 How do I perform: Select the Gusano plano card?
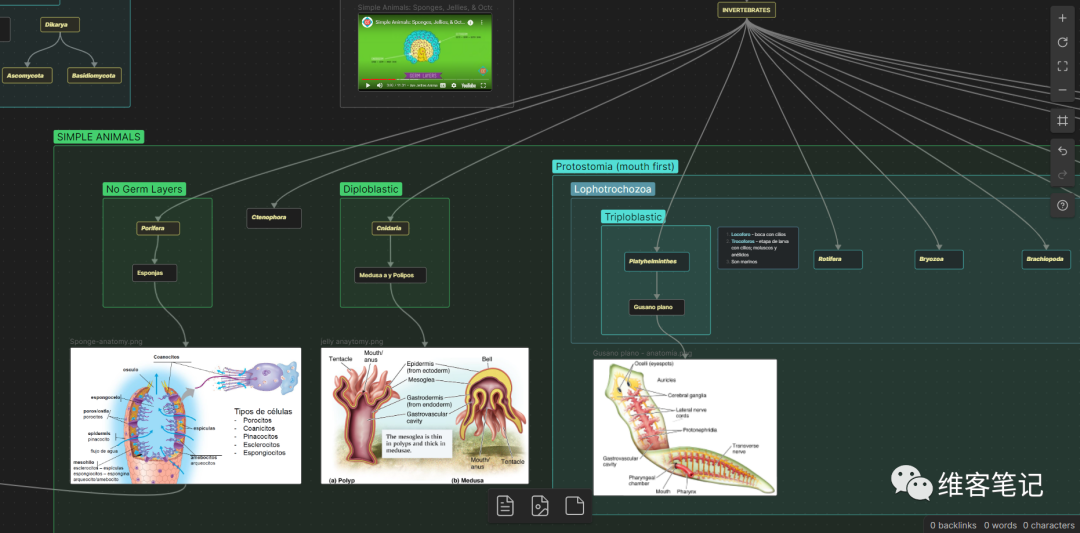[656, 307]
